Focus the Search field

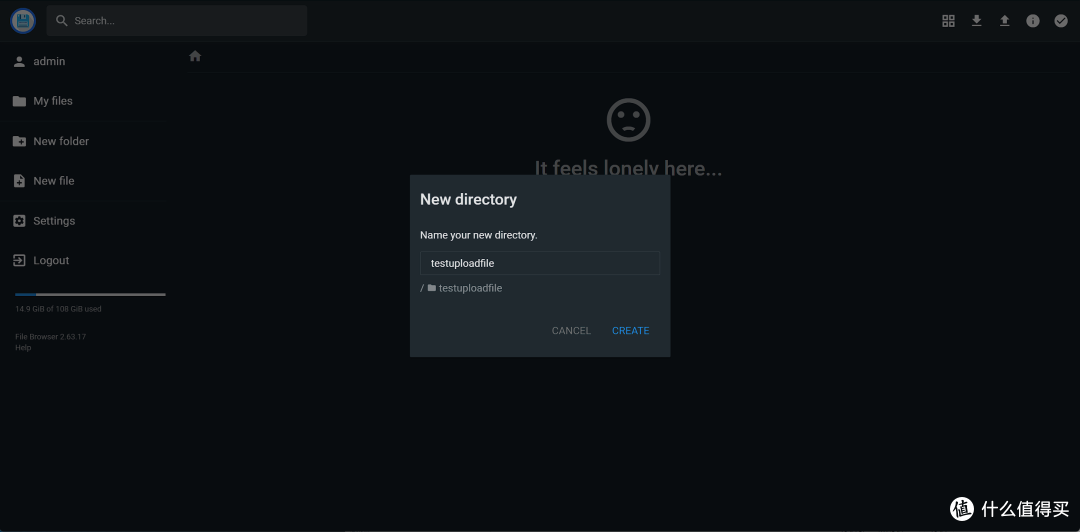pyautogui.click(x=177, y=21)
